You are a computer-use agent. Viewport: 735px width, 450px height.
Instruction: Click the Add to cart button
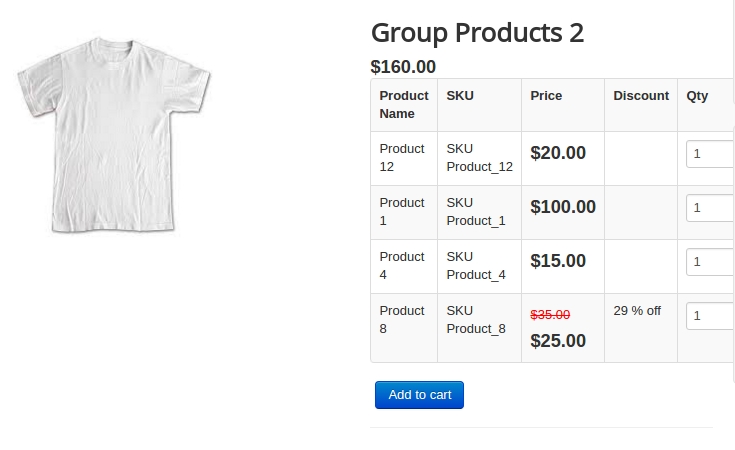pyautogui.click(x=419, y=395)
